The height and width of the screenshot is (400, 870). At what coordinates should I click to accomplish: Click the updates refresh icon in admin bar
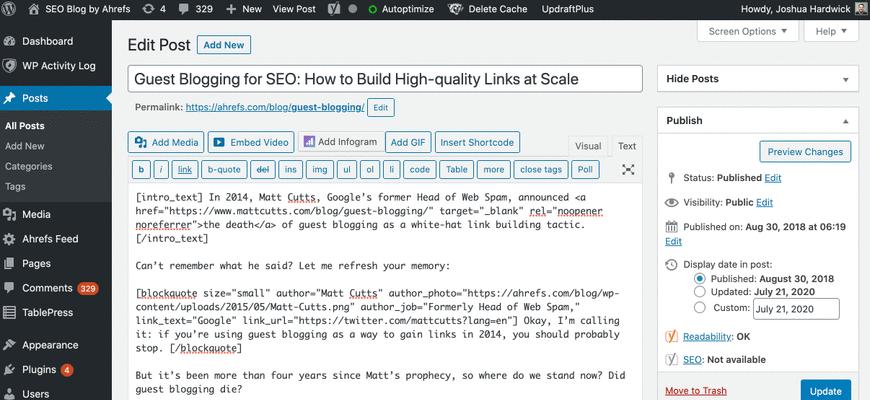(150, 9)
